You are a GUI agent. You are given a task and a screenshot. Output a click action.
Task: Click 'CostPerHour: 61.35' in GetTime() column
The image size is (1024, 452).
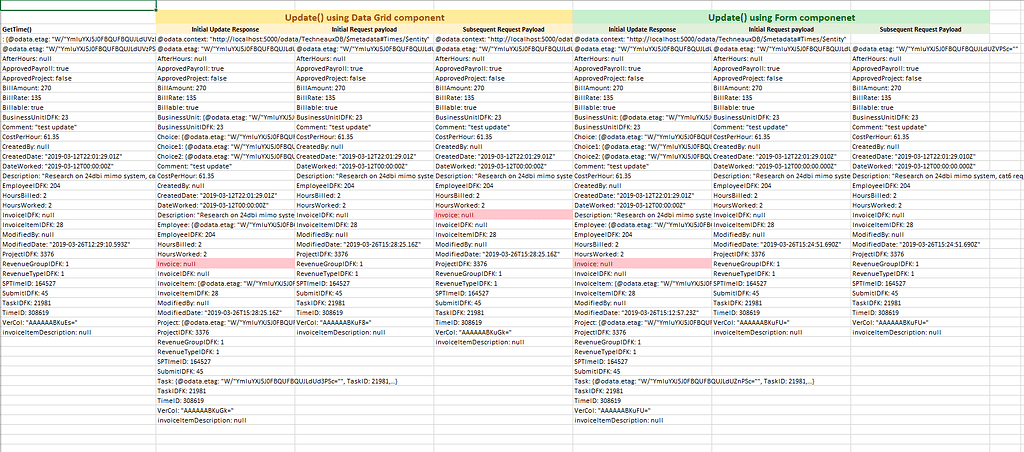[x=78, y=137]
